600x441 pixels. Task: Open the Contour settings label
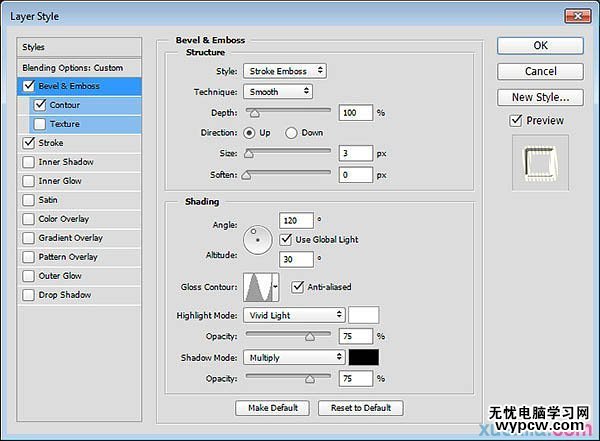[x=65, y=105]
